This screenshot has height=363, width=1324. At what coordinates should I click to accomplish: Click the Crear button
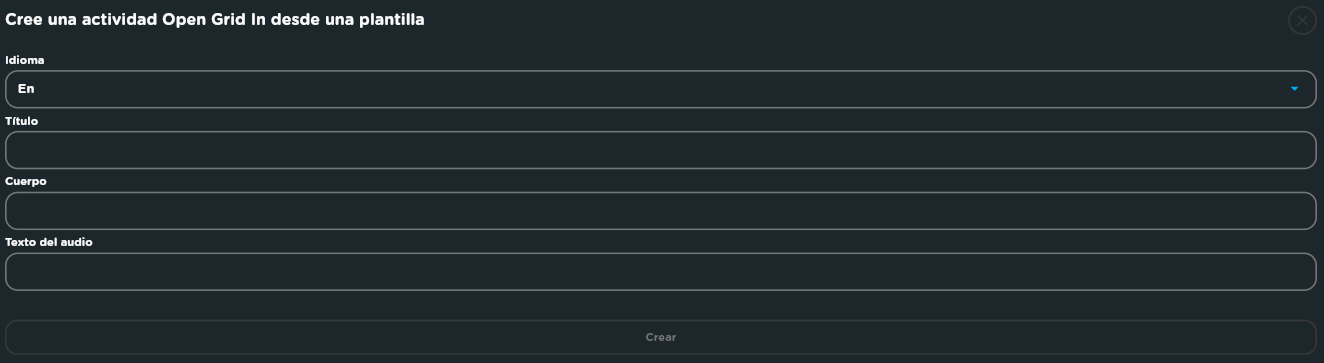(661, 337)
